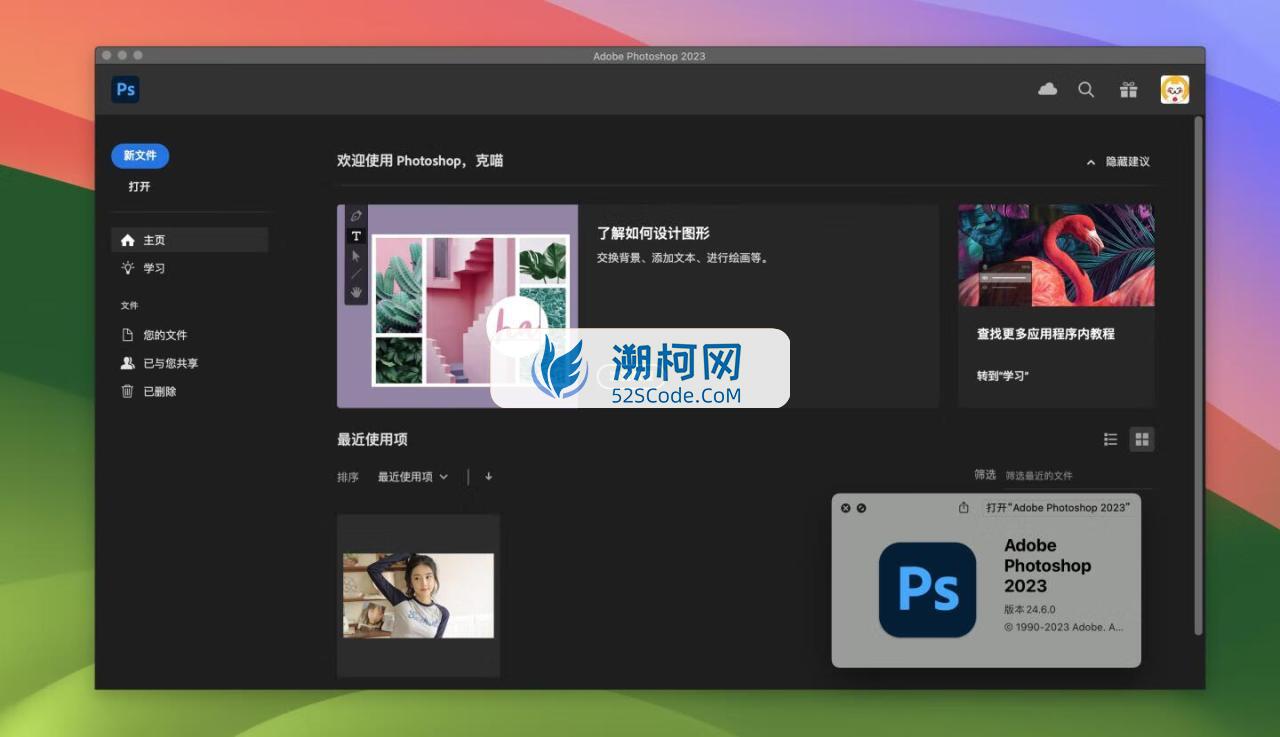Image resolution: width=1280 pixels, height=737 pixels.
Task: Collapse suggestions with 隐藏建议
Action: point(1118,162)
